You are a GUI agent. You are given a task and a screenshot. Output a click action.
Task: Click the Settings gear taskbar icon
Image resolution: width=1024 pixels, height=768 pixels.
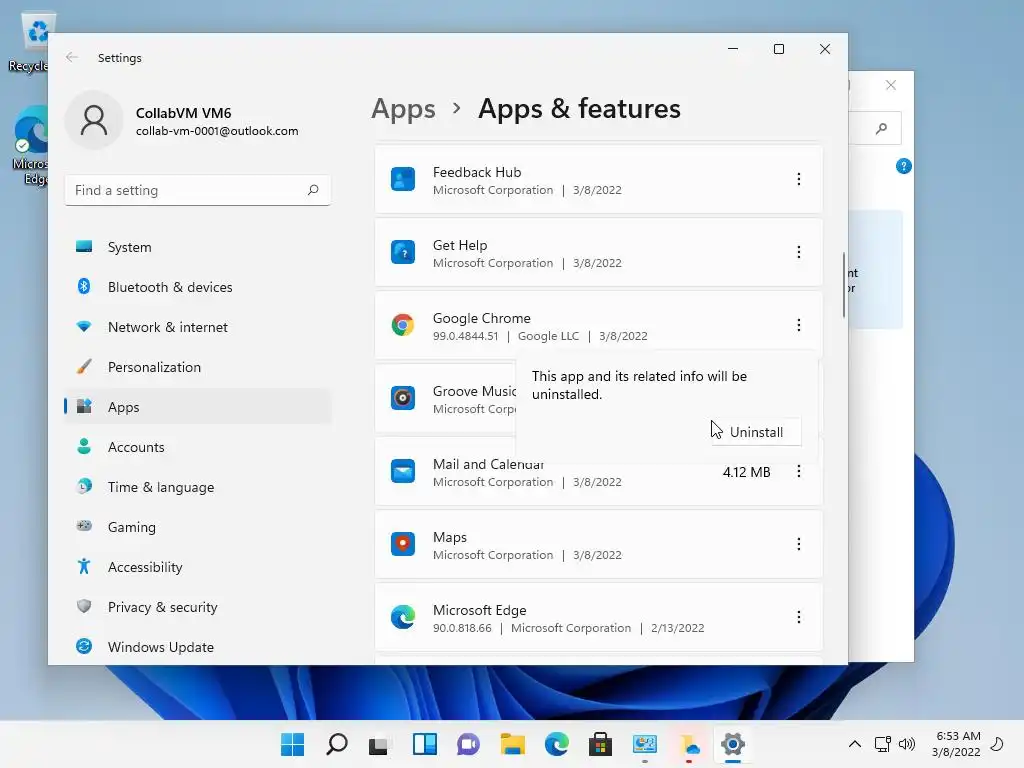click(x=733, y=744)
